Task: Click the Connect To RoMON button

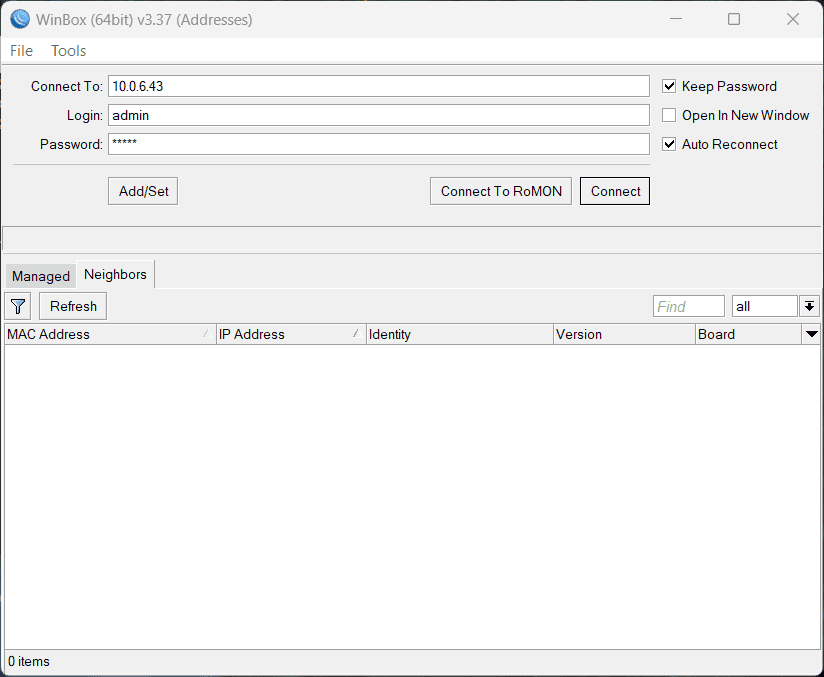Action: pyautogui.click(x=501, y=191)
